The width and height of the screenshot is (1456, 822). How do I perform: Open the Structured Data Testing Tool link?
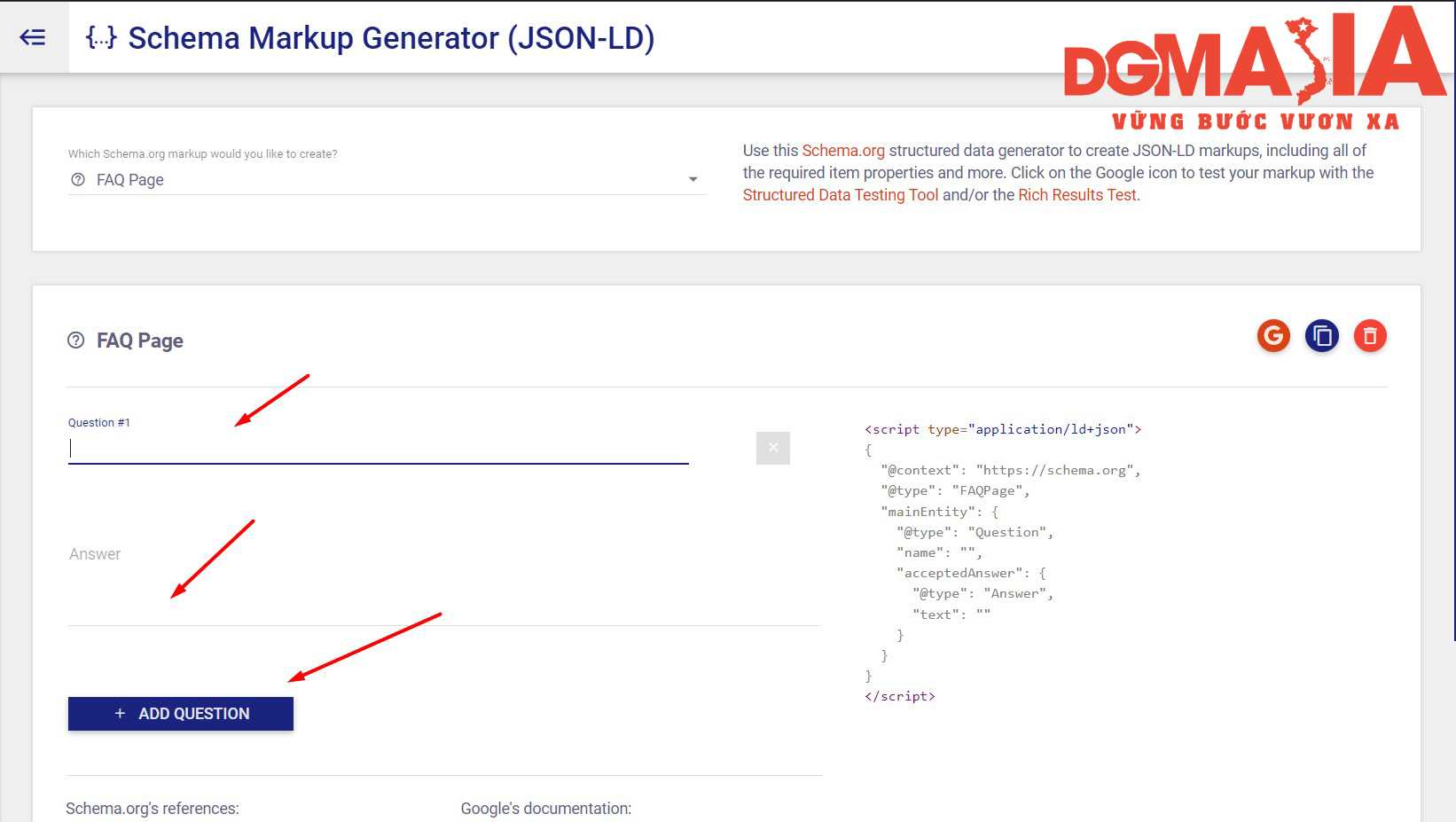pyautogui.click(x=841, y=195)
